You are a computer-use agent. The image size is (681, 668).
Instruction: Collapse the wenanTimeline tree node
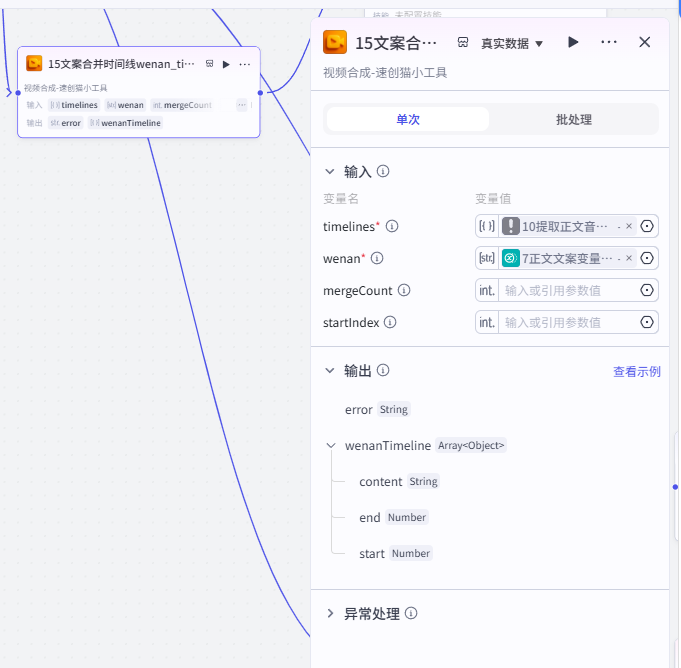point(331,446)
